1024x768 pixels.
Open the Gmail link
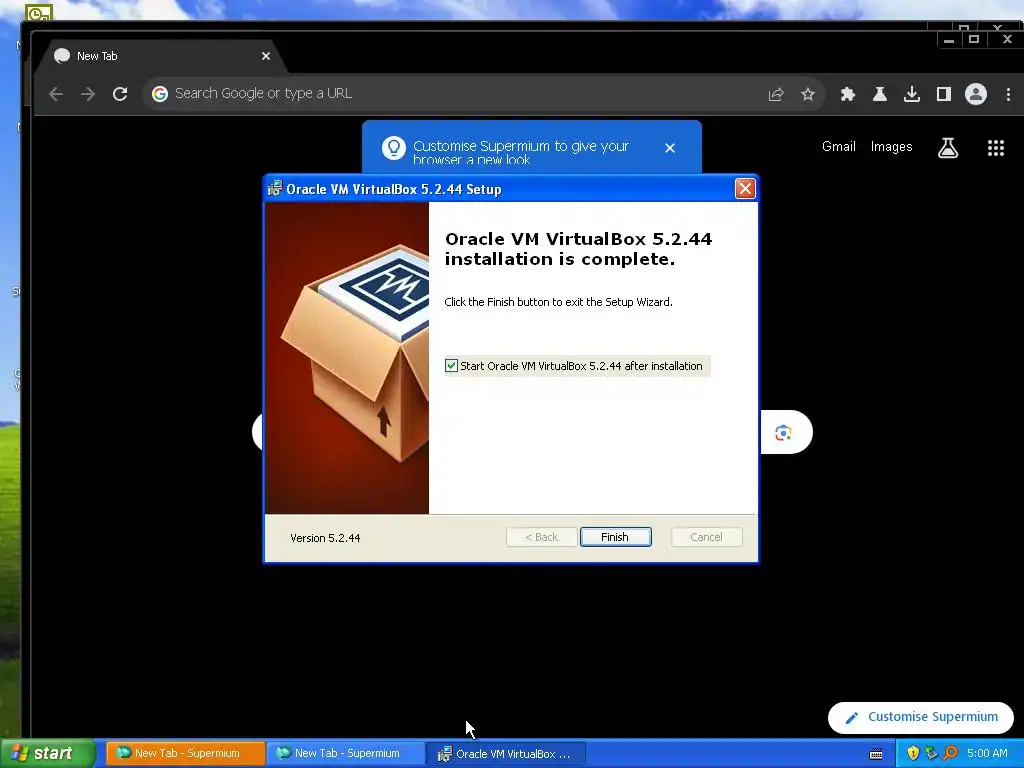(x=839, y=147)
